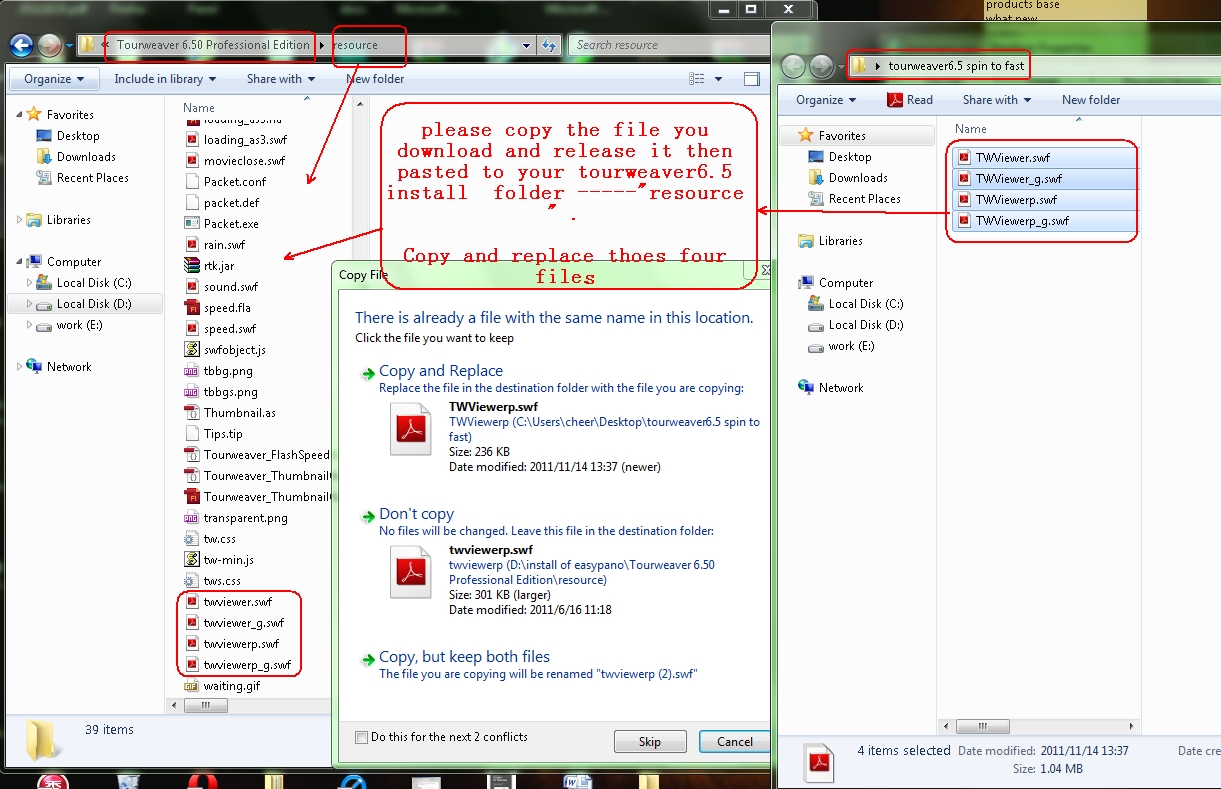1221x789 pixels.
Task: Expand Libraries tree node in left window
Action: tap(20, 220)
